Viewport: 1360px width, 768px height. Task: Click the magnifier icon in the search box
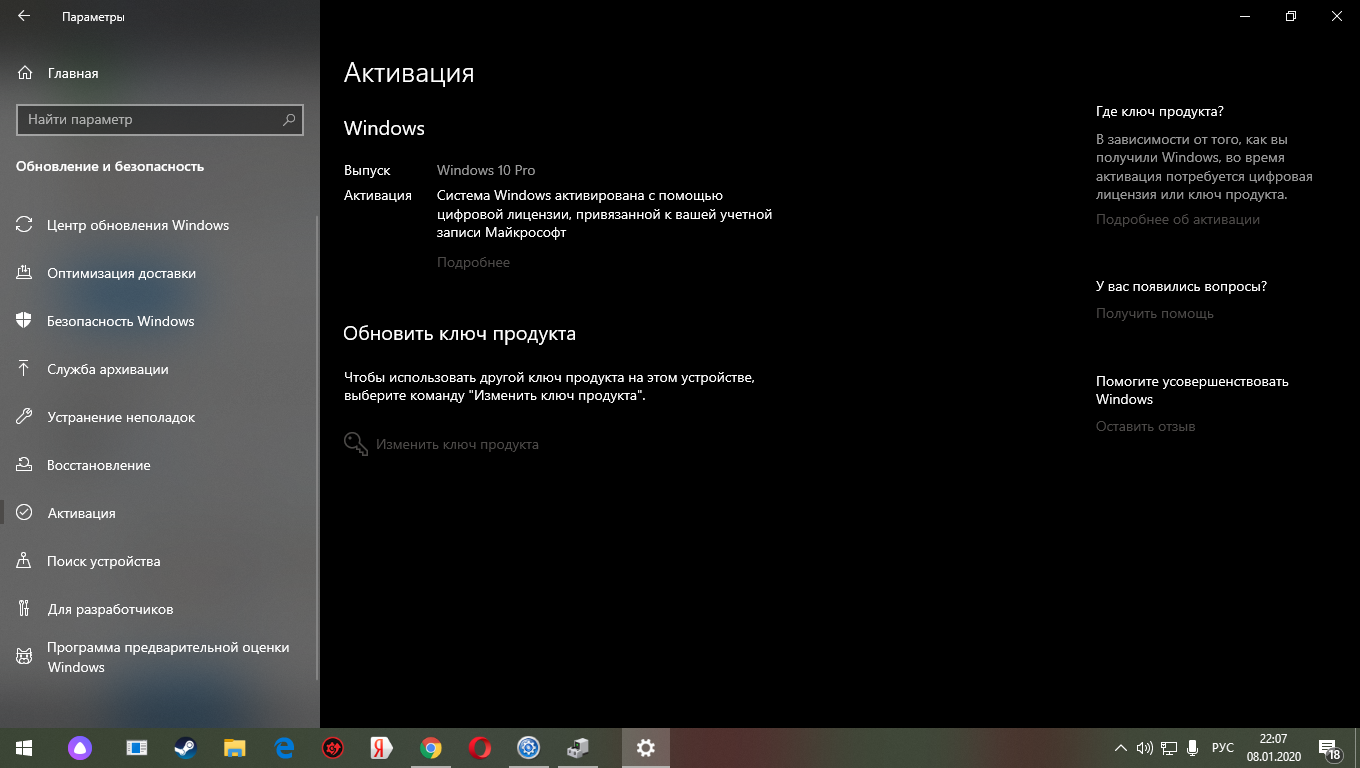coord(289,119)
